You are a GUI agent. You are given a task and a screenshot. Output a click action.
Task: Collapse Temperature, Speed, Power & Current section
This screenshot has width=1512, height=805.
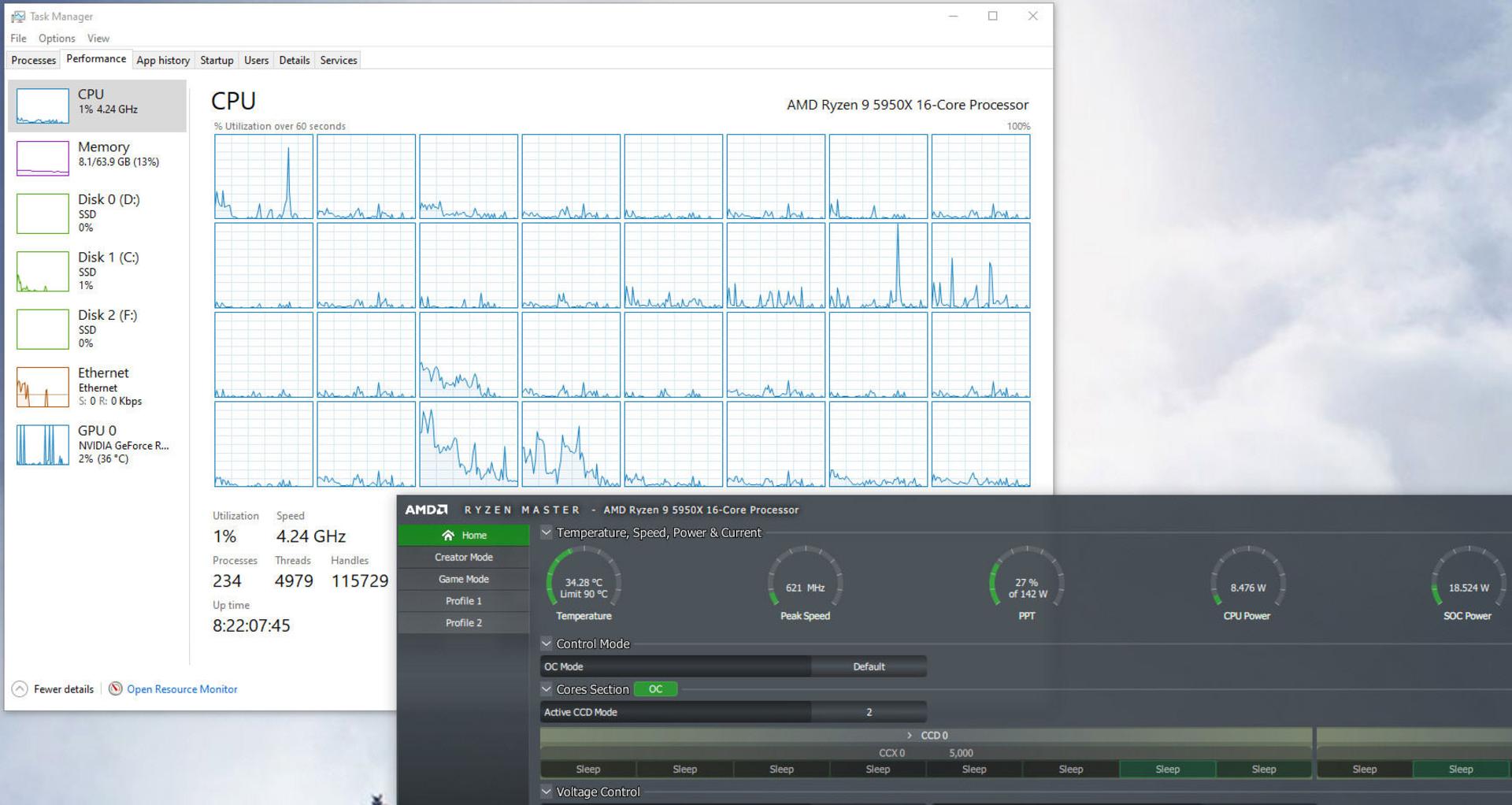[x=547, y=532]
